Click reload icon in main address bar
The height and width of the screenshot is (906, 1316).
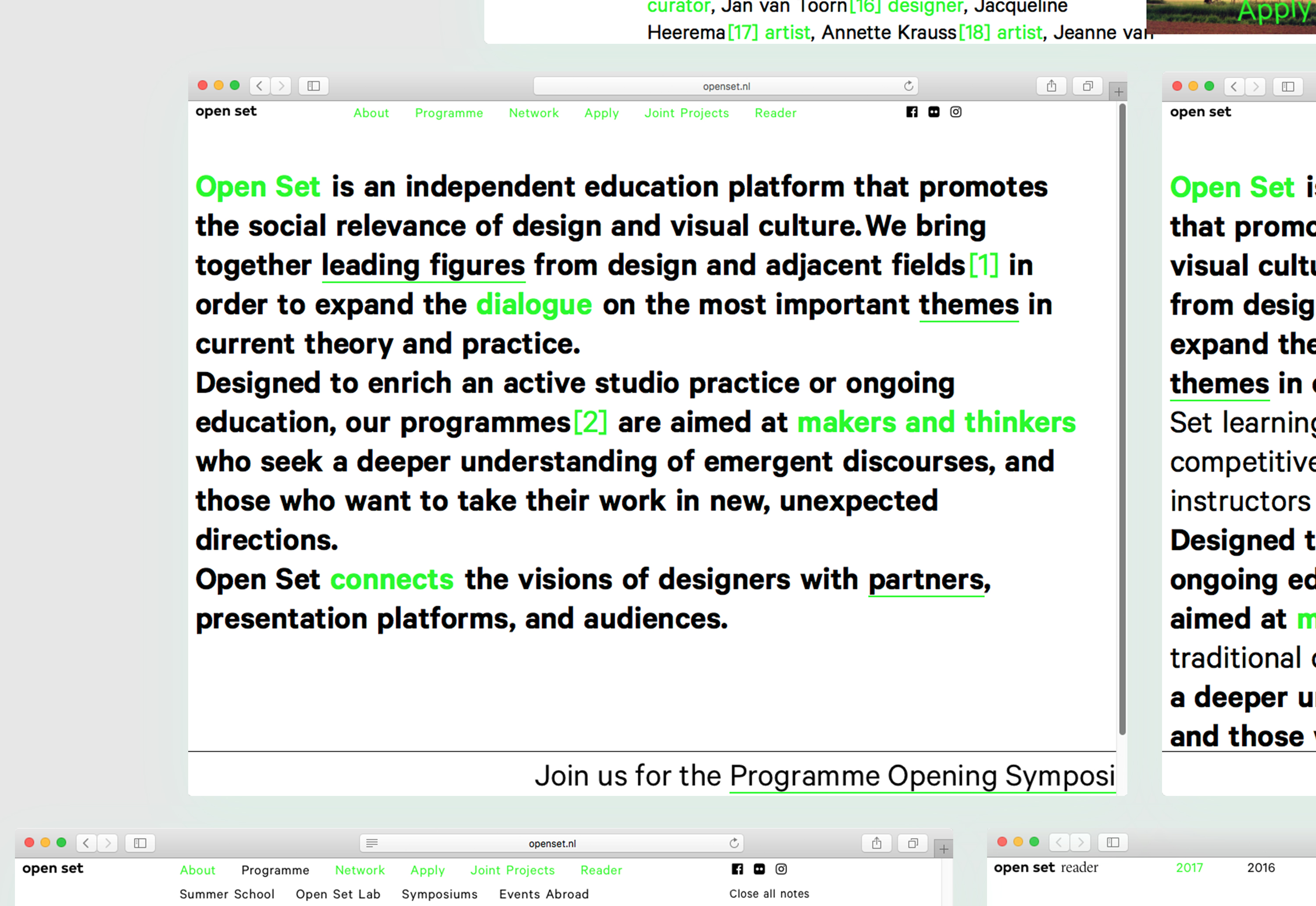908,86
